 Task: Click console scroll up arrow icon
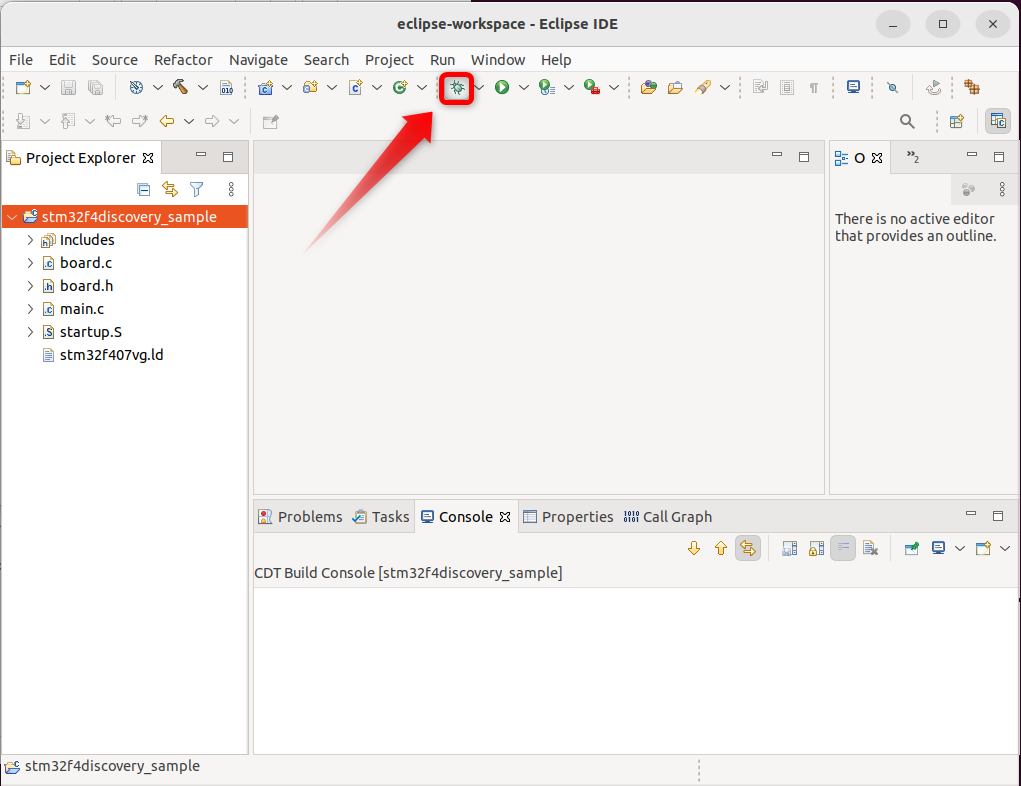point(720,548)
